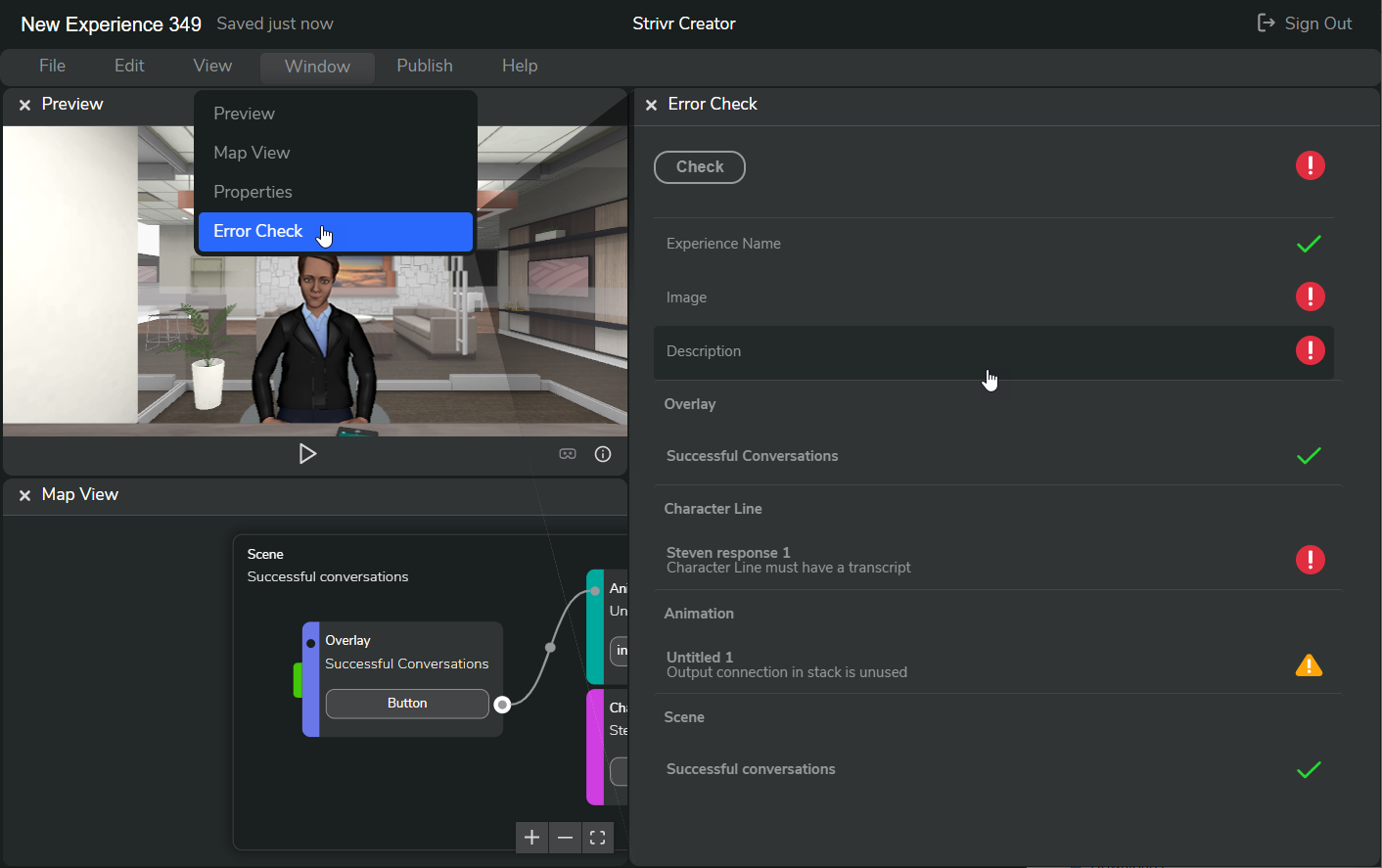This screenshot has width=1382, height=868.
Task: Click the Scene title in map view
Action: pyautogui.click(x=265, y=555)
